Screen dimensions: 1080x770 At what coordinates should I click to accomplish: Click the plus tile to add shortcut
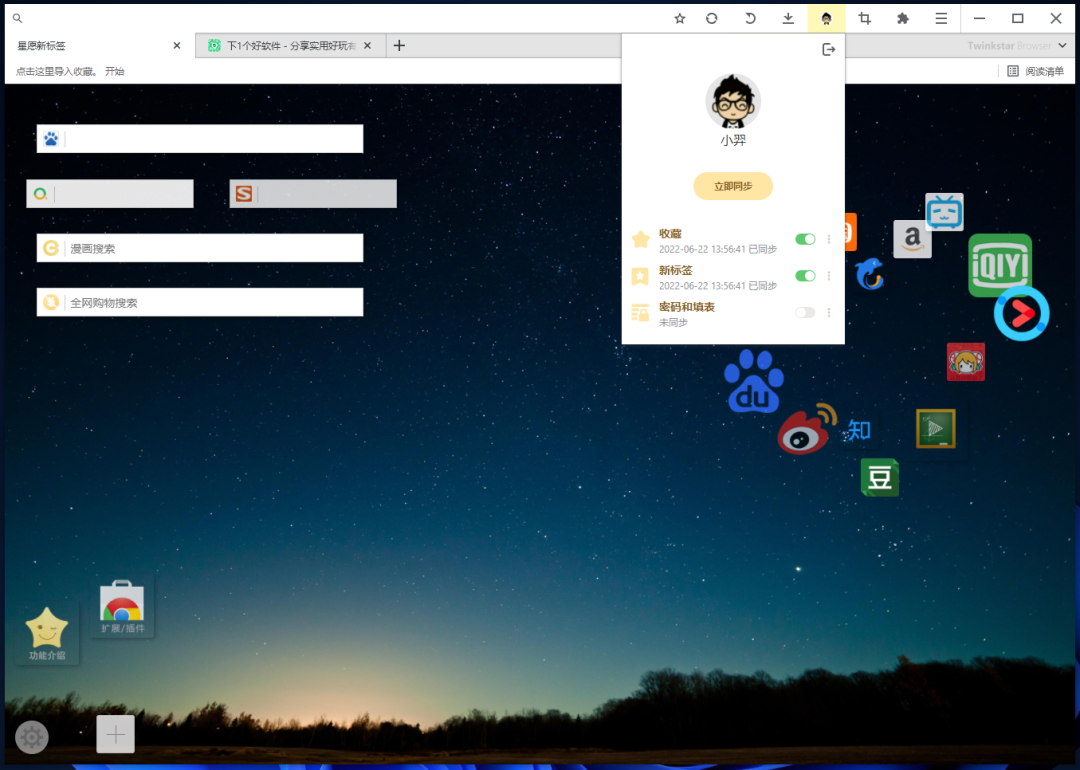point(116,734)
